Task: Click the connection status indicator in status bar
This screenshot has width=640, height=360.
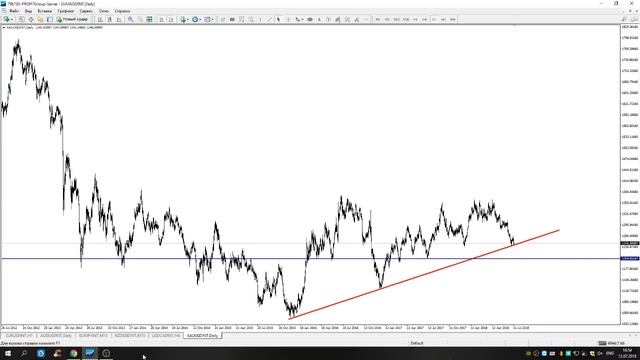Action: click(611, 343)
